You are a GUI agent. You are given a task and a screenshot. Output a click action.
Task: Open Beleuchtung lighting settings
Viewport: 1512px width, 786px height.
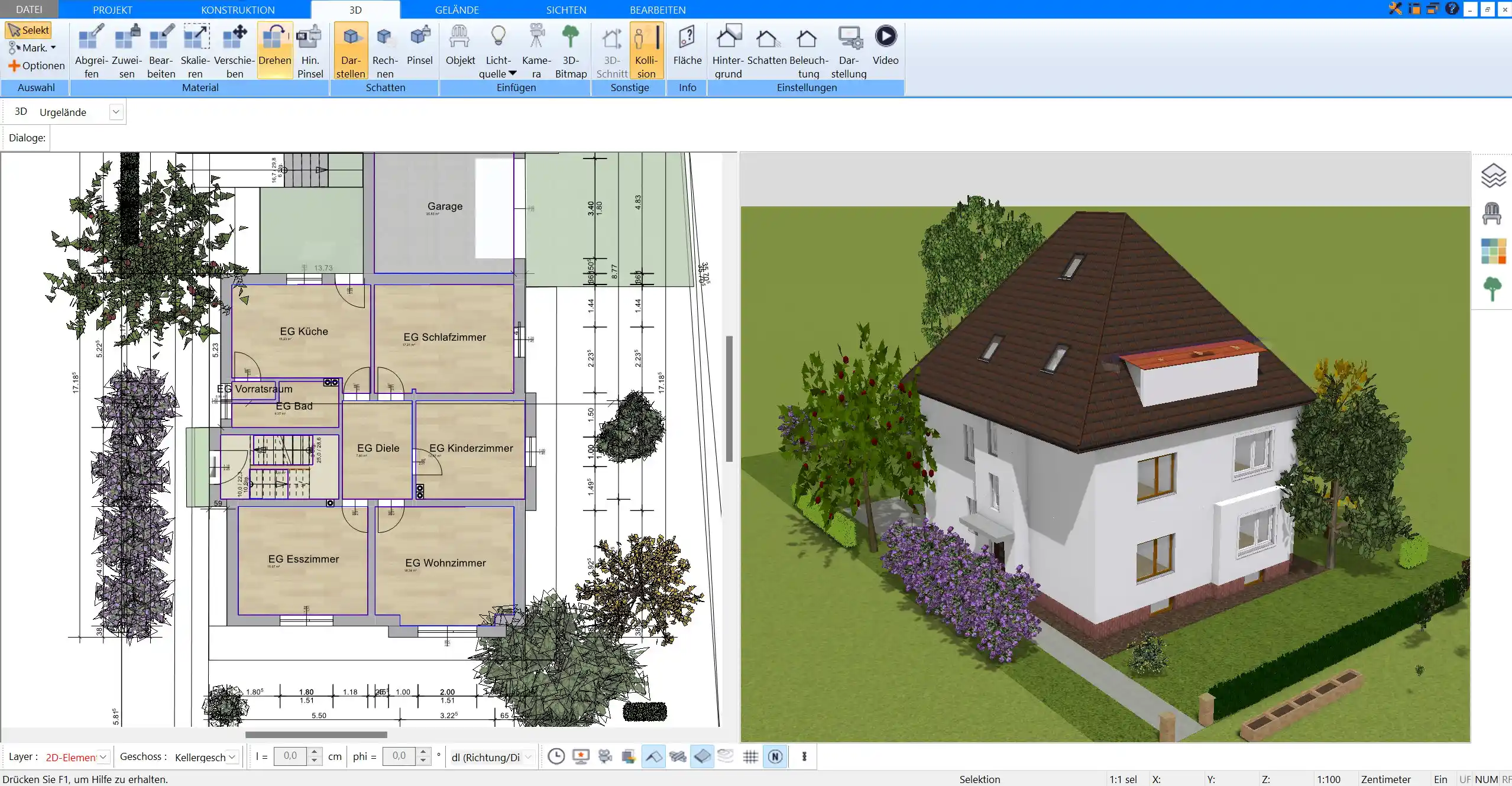click(x=808, y=51)
